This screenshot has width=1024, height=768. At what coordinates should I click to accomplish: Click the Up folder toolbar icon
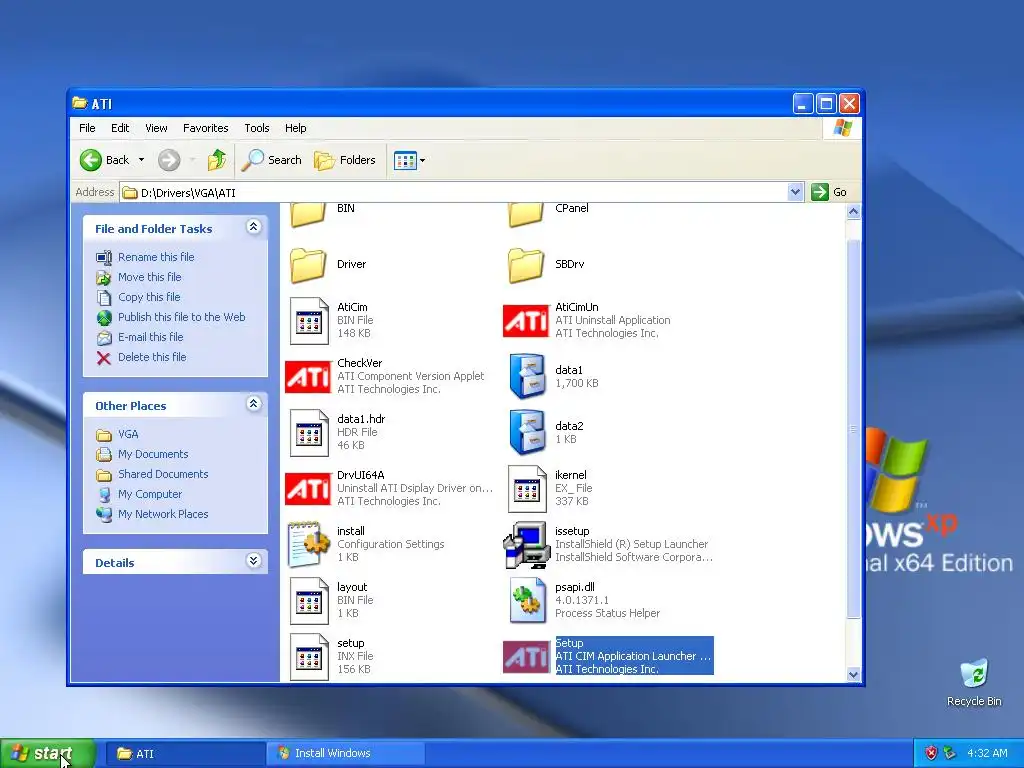pyautogui.click(x=217, y=160)
